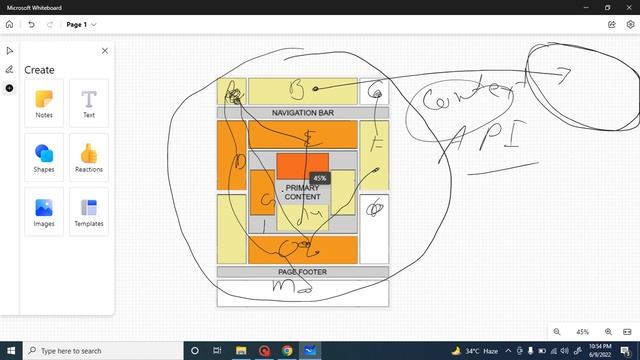Open Cortana from the taskbar
This screenshot has width=640, height=360.
point(195,351)
